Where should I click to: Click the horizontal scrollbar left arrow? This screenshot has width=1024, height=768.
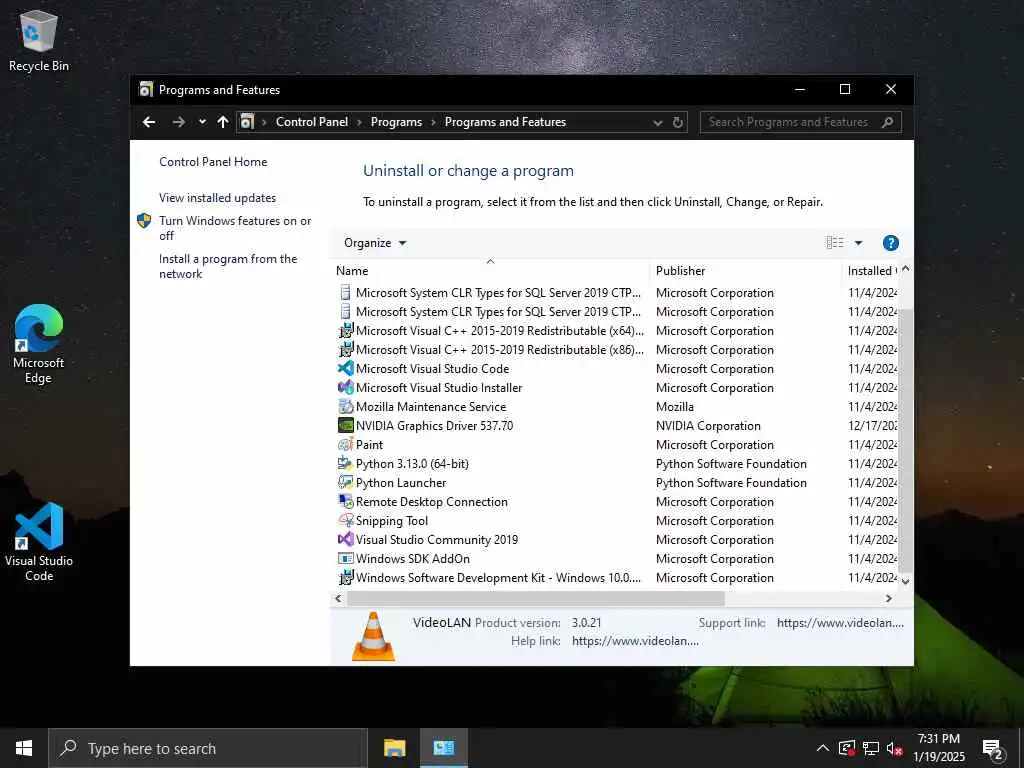(x=338, y=598)
